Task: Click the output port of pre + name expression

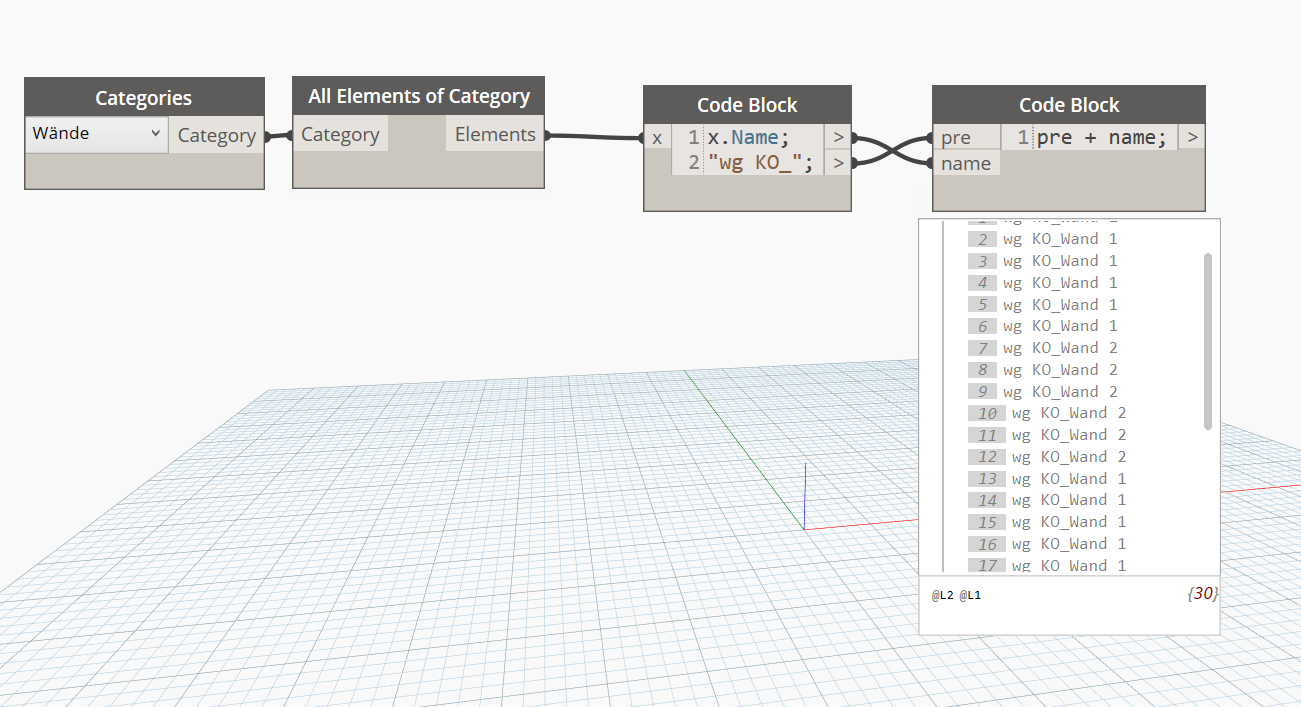Action: point(1191,137)
